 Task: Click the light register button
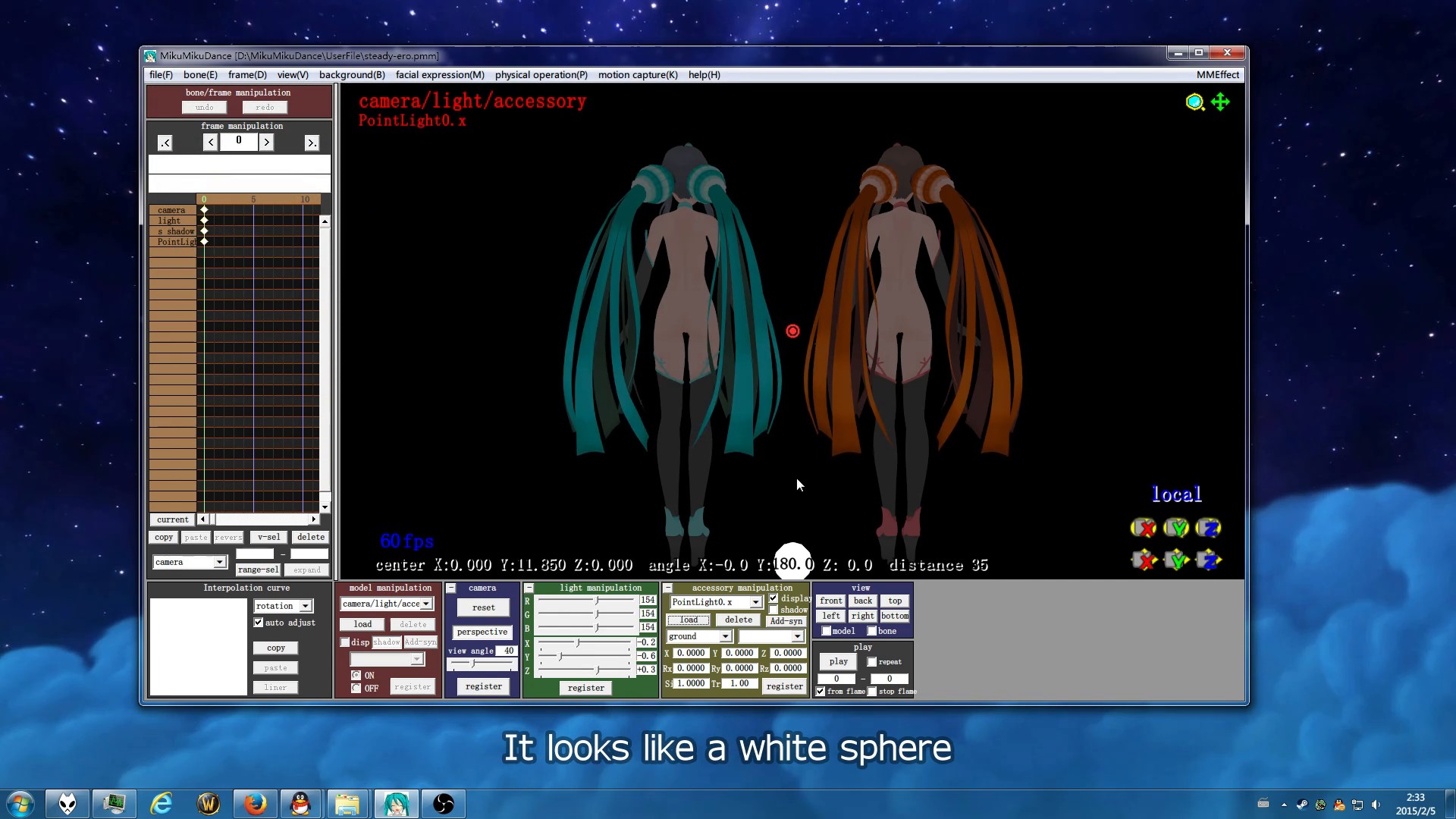(x=586, y=688)
